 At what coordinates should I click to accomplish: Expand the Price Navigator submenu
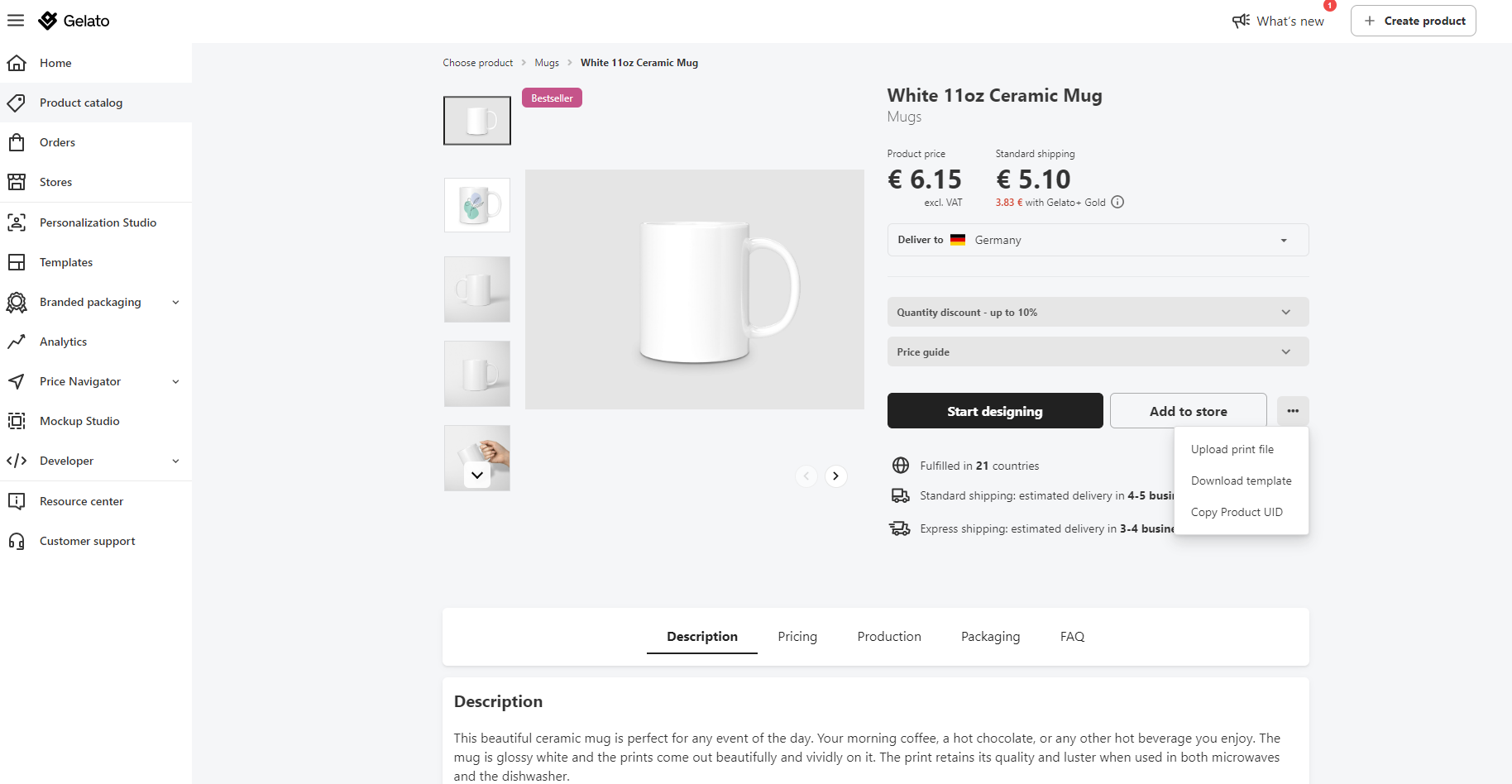tap(175, 381)
